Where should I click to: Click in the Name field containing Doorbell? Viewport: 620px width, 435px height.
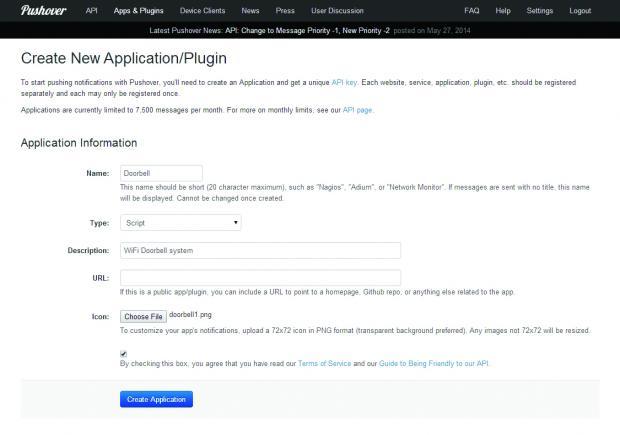click(161, 173)
